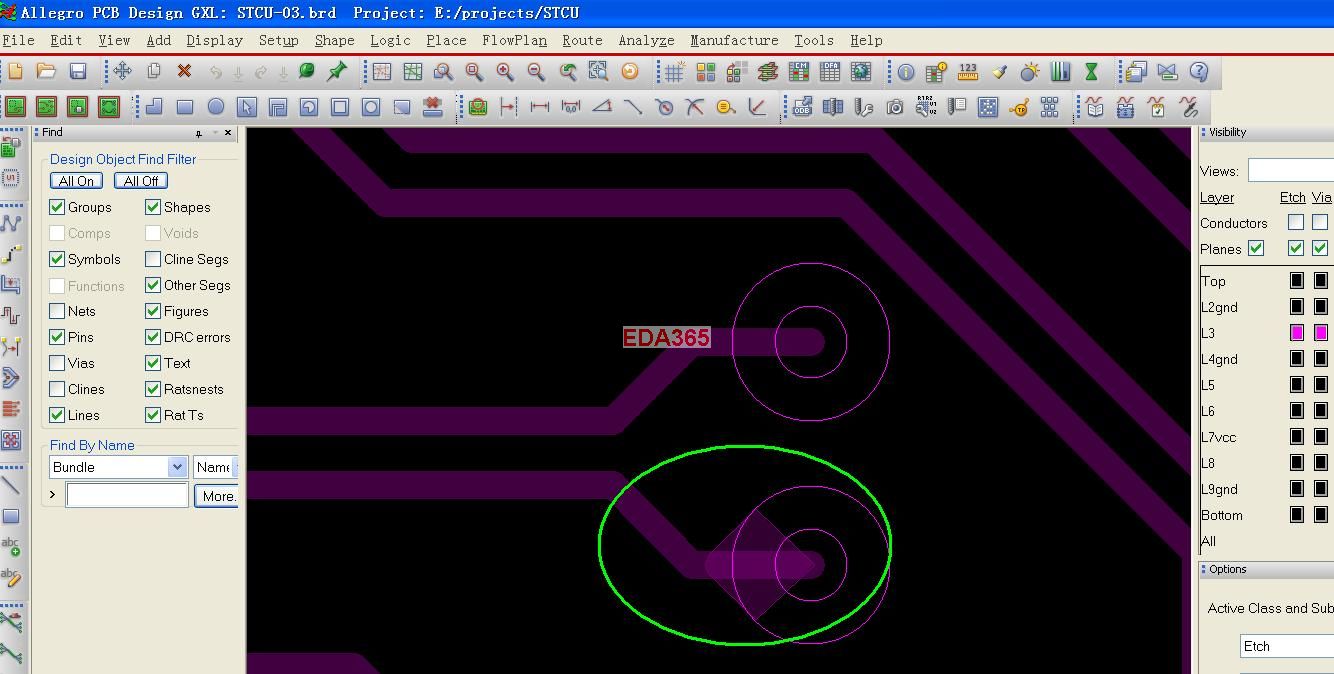Click the red X Delete icon
The width and height of the screenshot is (1334, 674).
[x=184, y=71]
